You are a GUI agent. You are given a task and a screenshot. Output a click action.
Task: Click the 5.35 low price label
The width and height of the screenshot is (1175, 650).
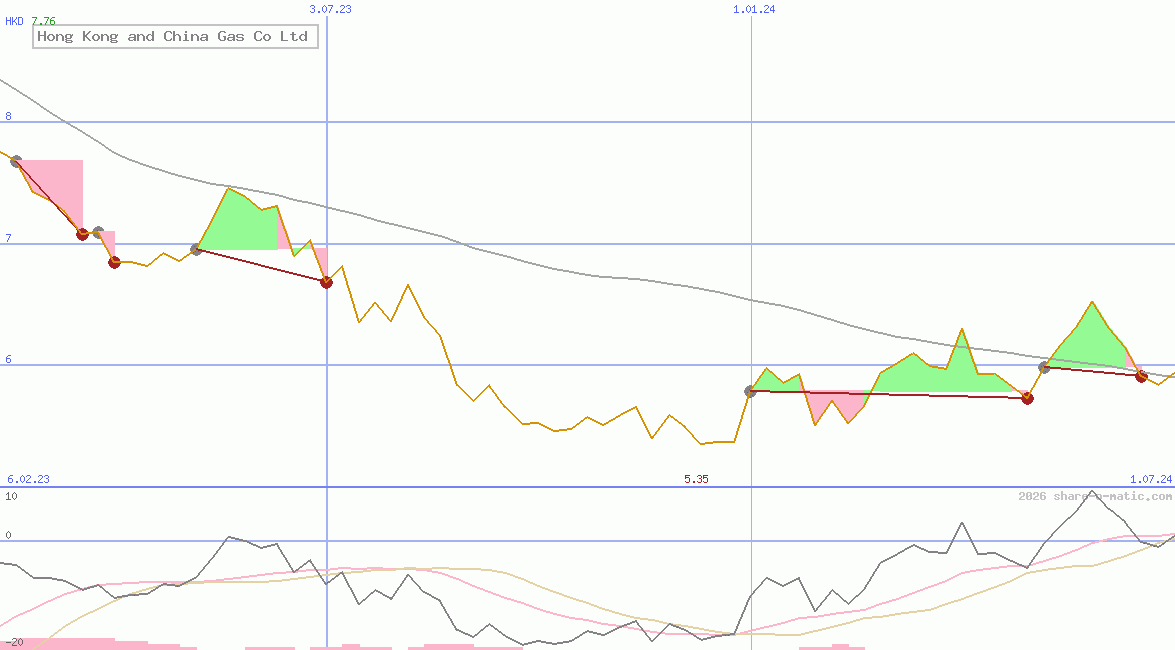tap(695, 479)
